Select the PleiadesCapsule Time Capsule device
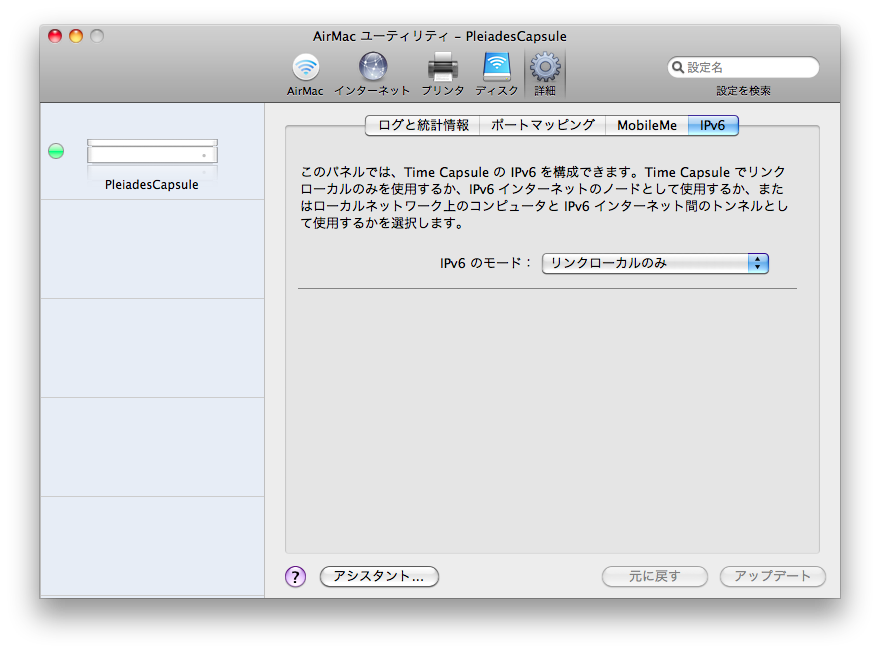This screenshot has height=653, width=880. (152, 151)
